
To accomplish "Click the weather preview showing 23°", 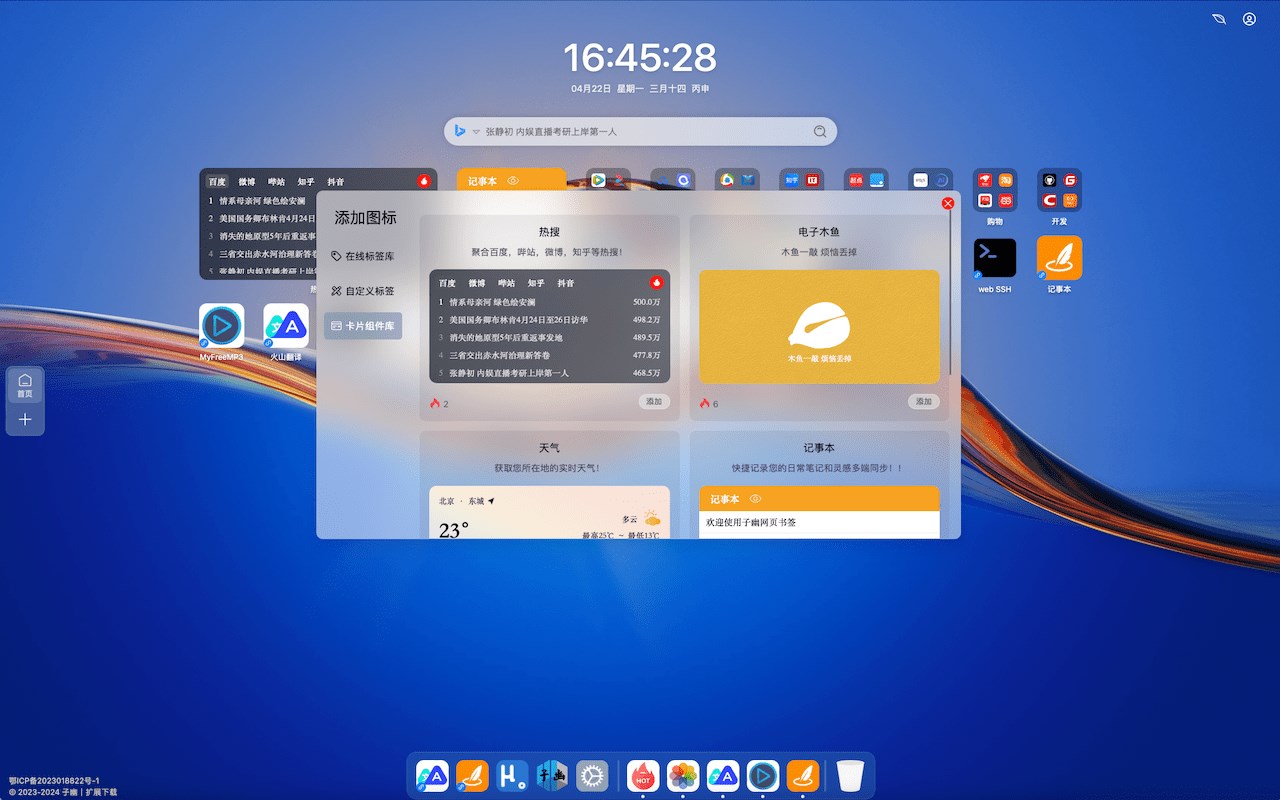I will coord(549,512).
